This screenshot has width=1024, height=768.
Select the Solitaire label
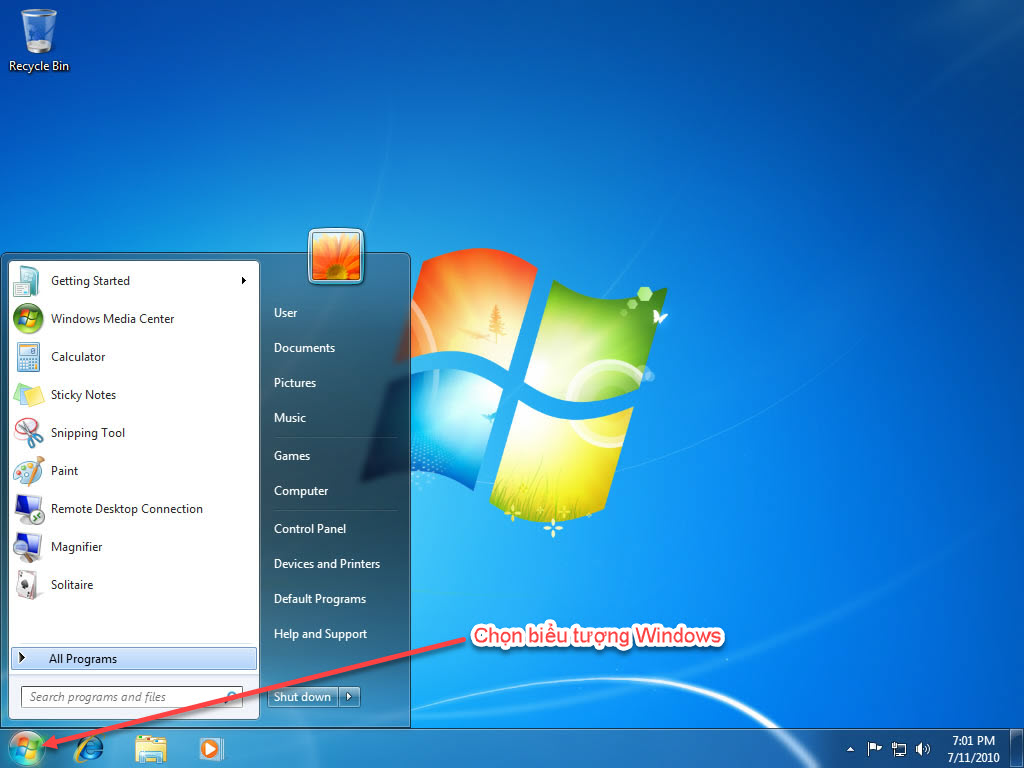coord(72,584)
